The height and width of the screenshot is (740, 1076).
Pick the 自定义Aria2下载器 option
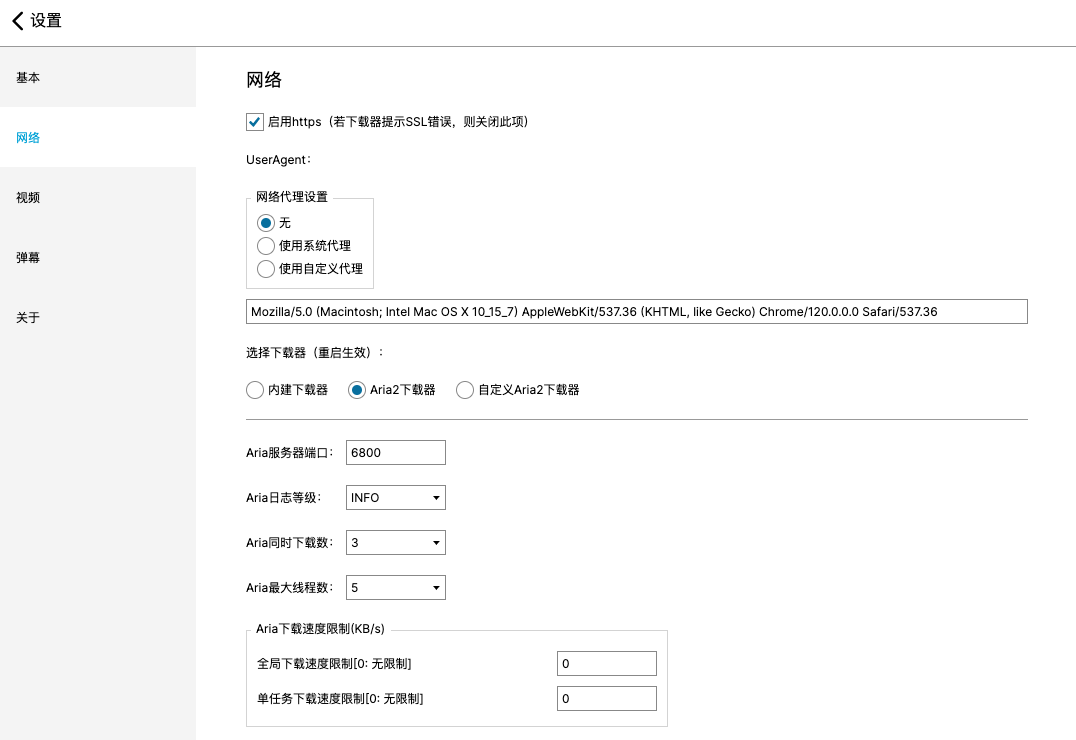click(x=465, y=390)
